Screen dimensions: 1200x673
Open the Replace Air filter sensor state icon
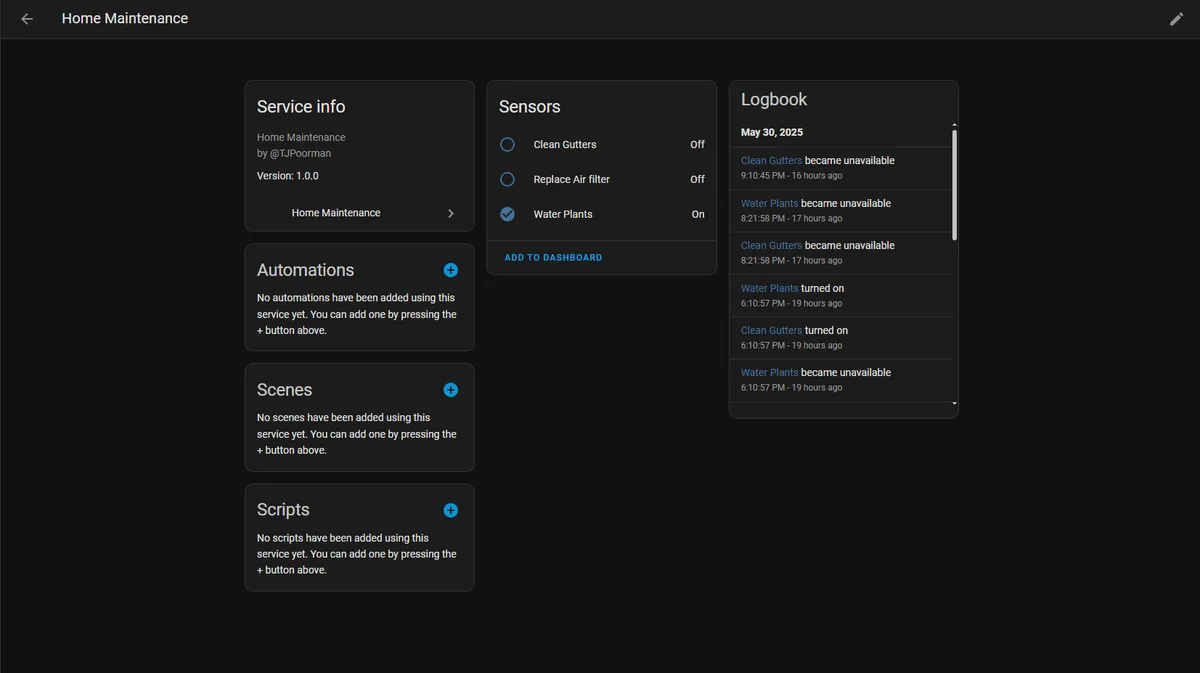[507, 179]
